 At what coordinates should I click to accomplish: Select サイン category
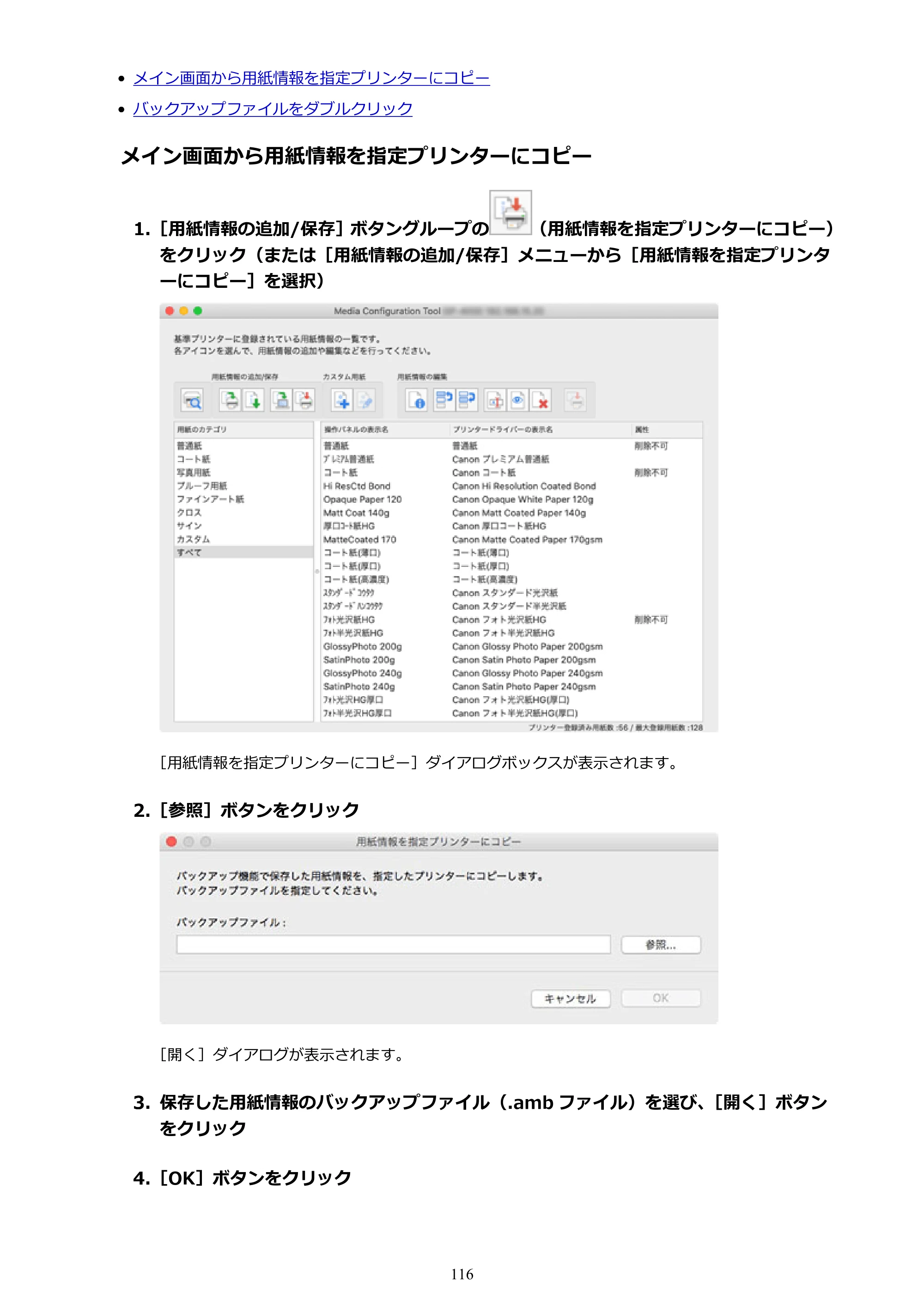point(243,525)
